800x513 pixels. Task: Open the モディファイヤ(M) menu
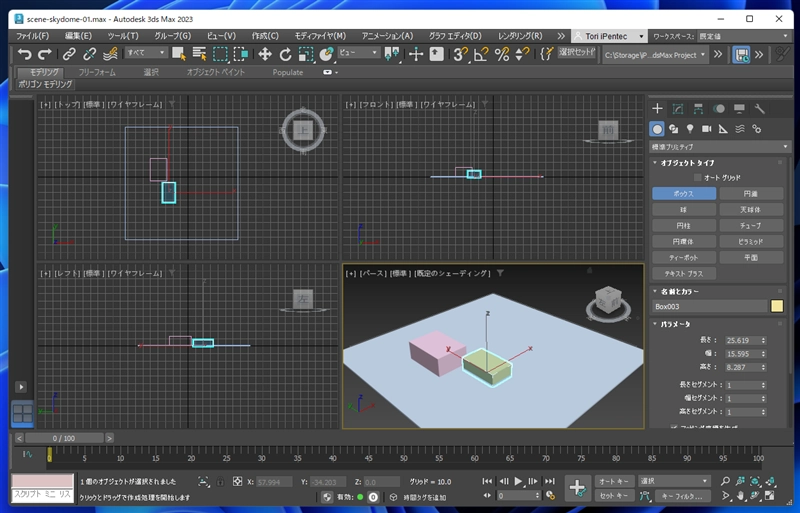point(322,36)
